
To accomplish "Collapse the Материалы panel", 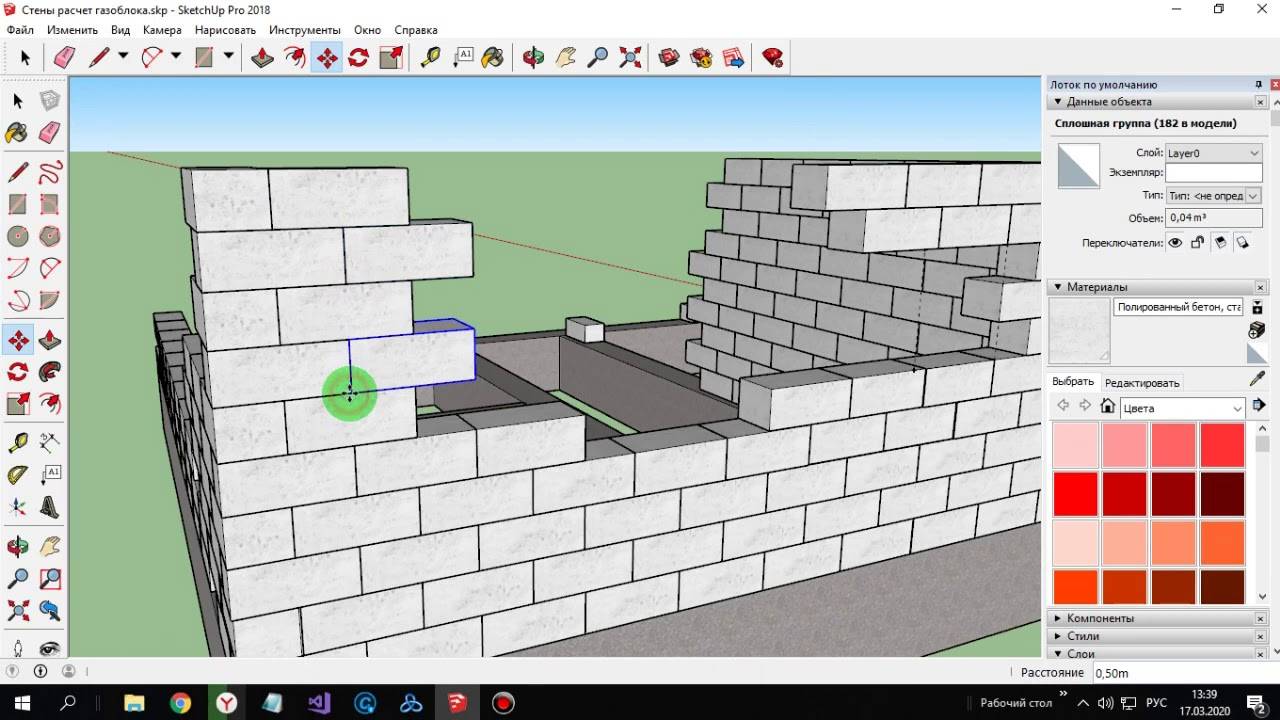I will coord(1057,287).
